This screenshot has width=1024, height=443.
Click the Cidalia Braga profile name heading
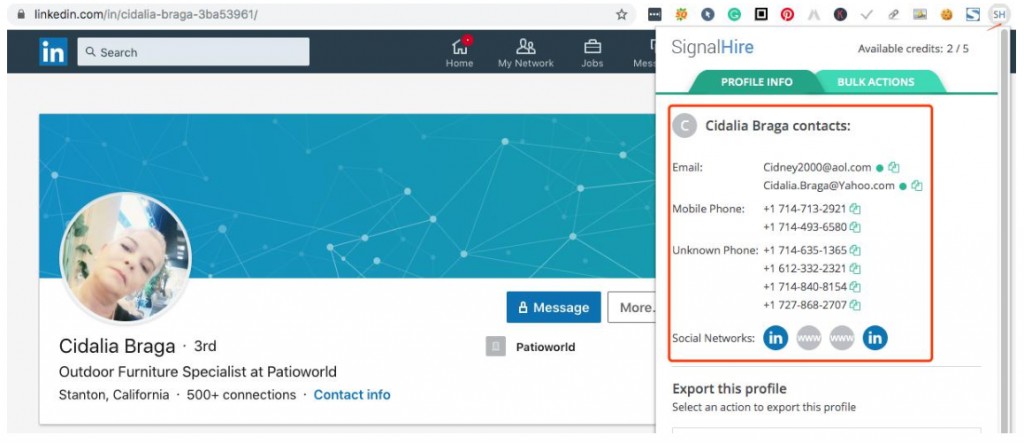tap(117, 346)
